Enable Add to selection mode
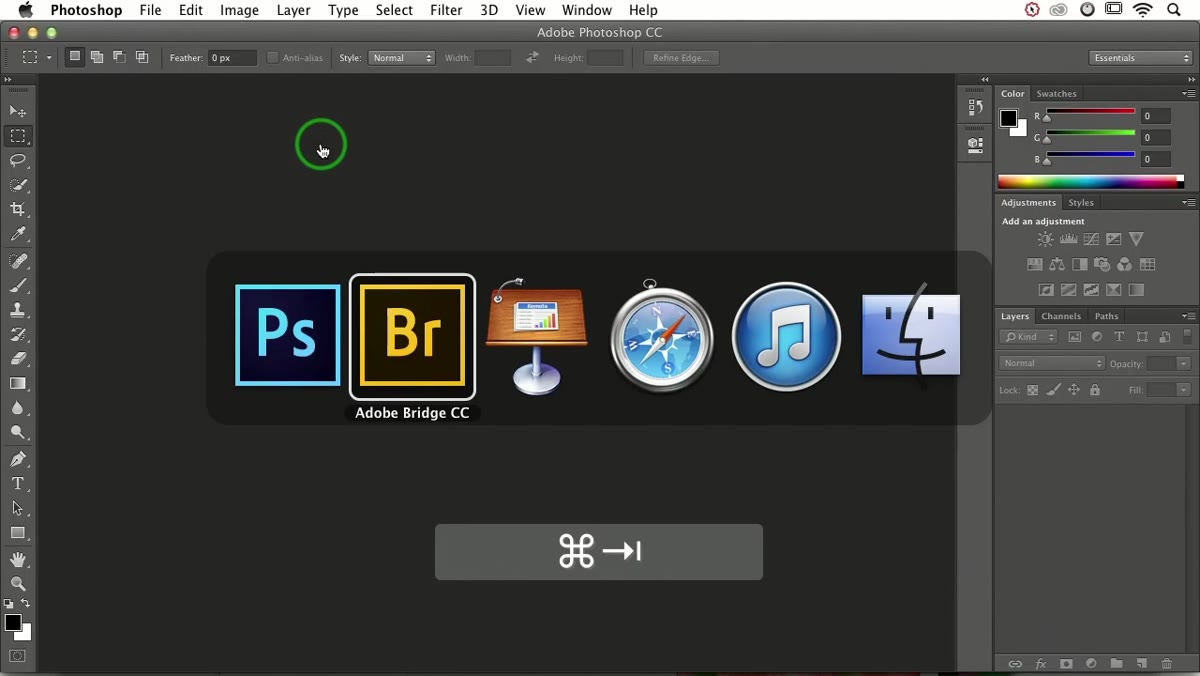 [x=97, y=57]
